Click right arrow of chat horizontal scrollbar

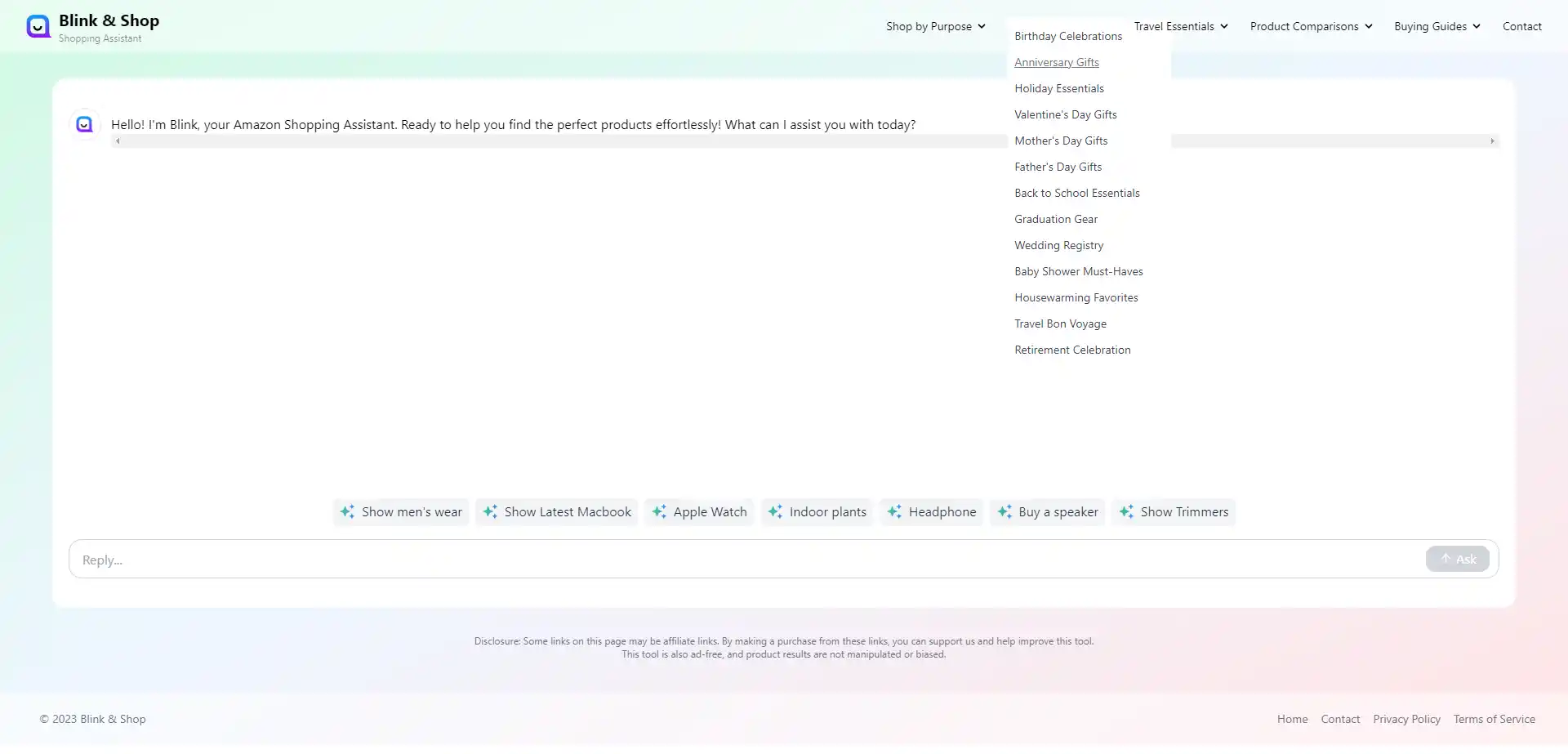tap(1492, 141)
